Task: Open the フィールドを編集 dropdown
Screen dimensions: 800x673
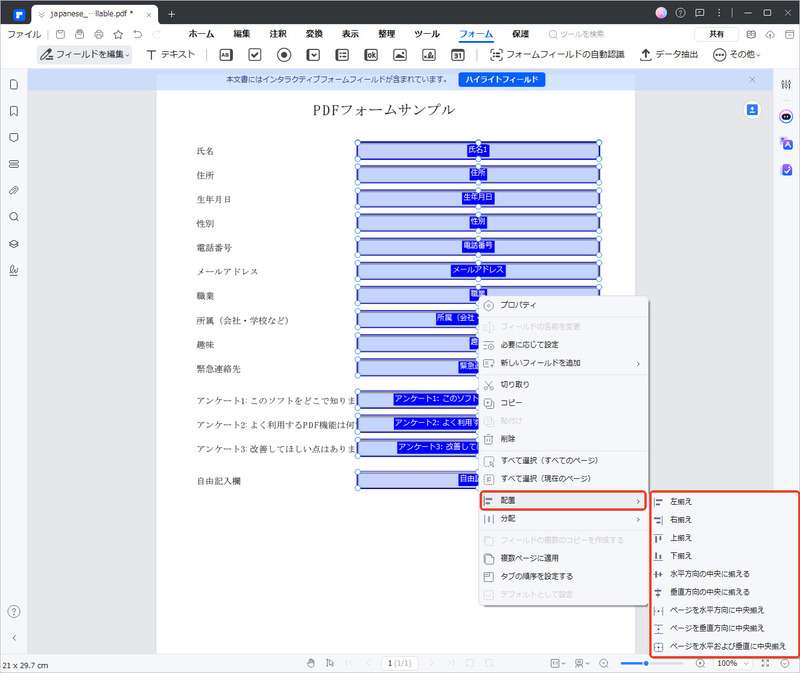Action: (x=85, y=54)
